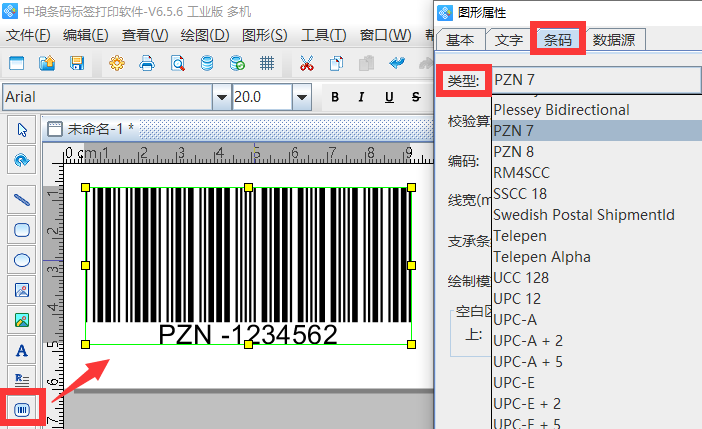
Task: Select the PZN barcode object on canvas
Action: (x=248, y=266)
